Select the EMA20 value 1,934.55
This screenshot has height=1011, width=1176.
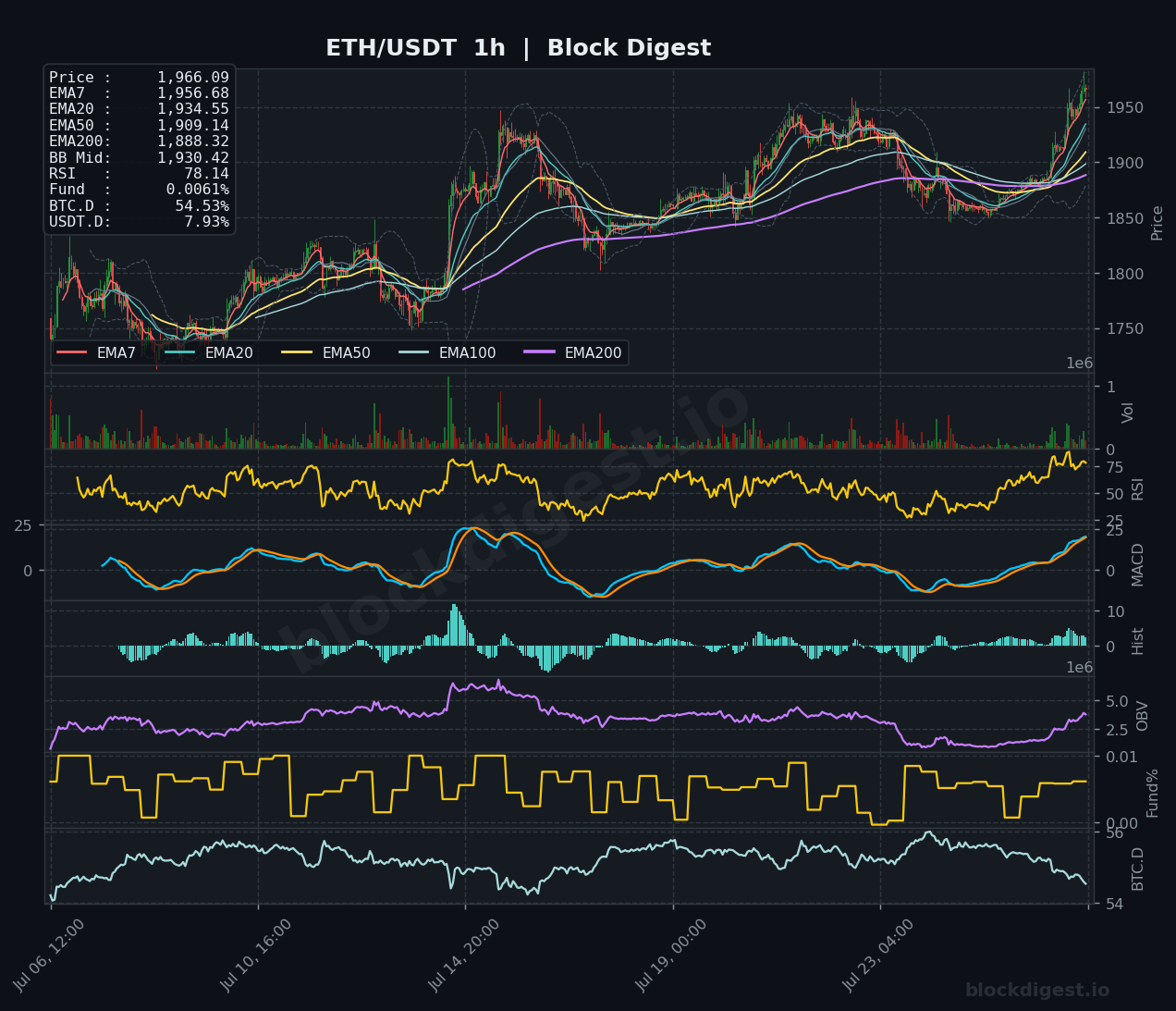[x=192, y=109]
